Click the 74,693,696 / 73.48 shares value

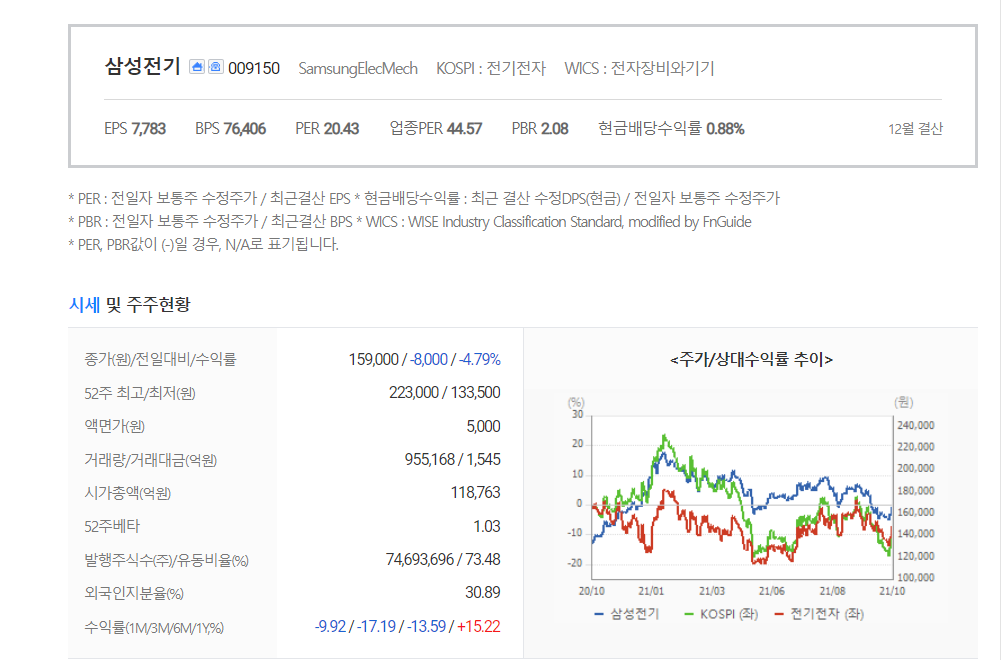443,560
